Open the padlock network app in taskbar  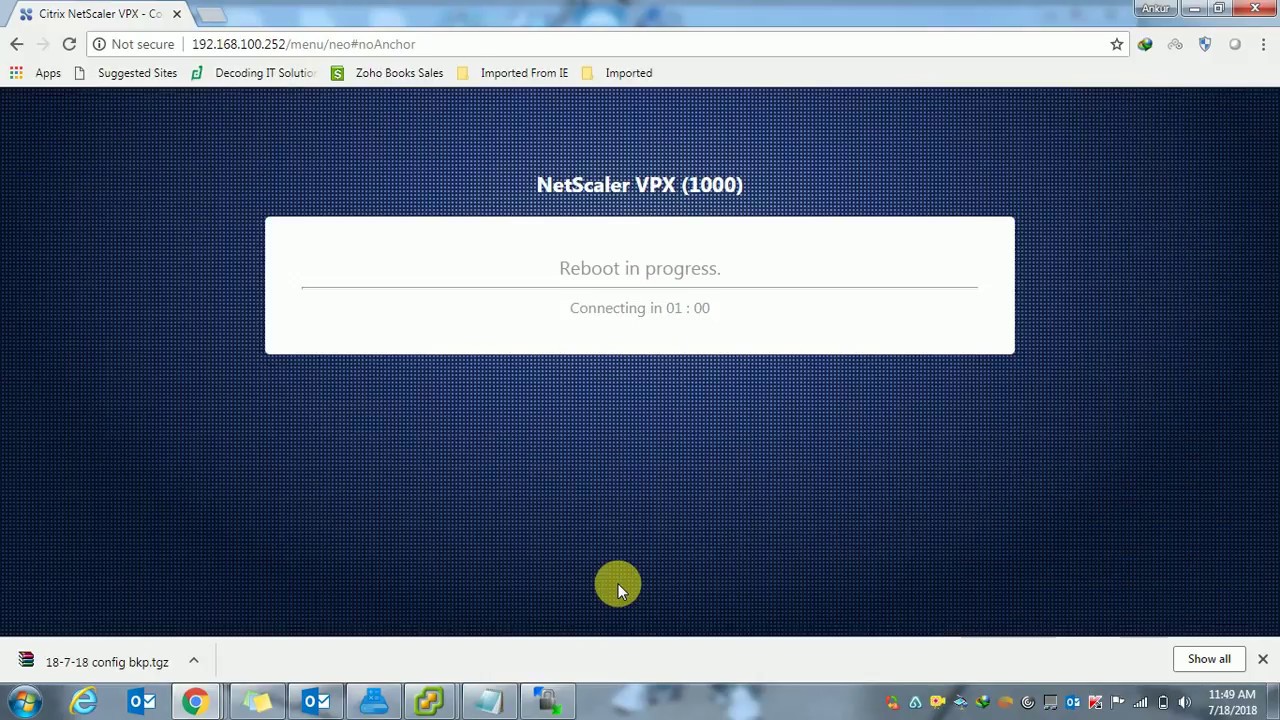[x=546, y=702]
